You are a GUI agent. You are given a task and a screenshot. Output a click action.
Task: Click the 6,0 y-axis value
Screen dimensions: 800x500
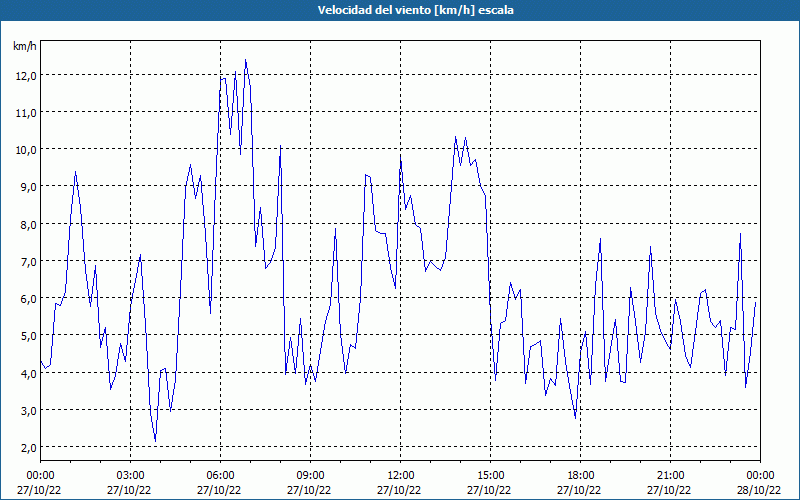[29, 299]
